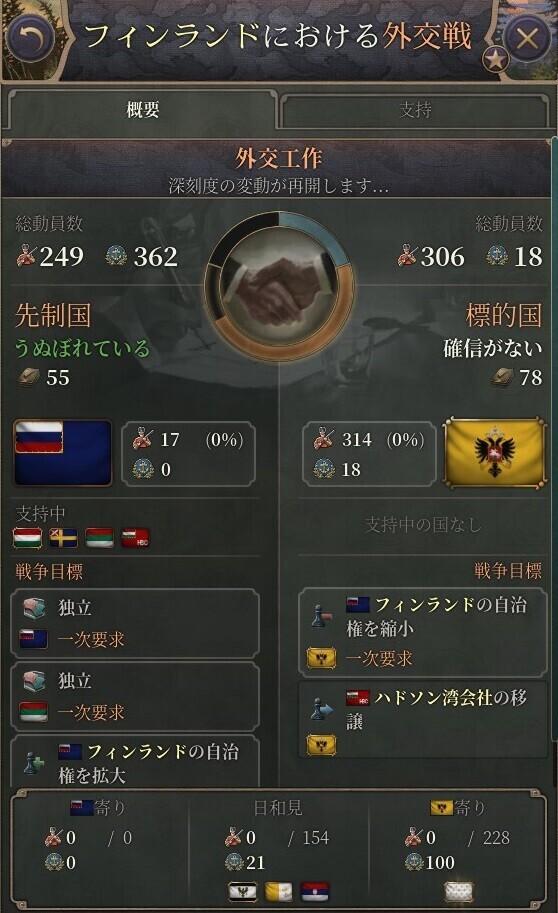The height and width of the screenshot is (913, 558).
Task: Click the ハドソン湾会社の移譲 war goal
Action: [x=423, y=720]
